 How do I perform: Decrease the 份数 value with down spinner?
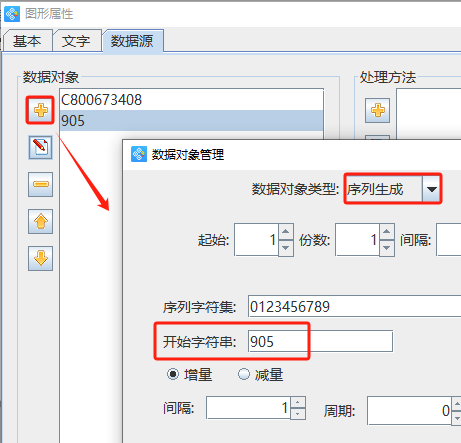387,248
